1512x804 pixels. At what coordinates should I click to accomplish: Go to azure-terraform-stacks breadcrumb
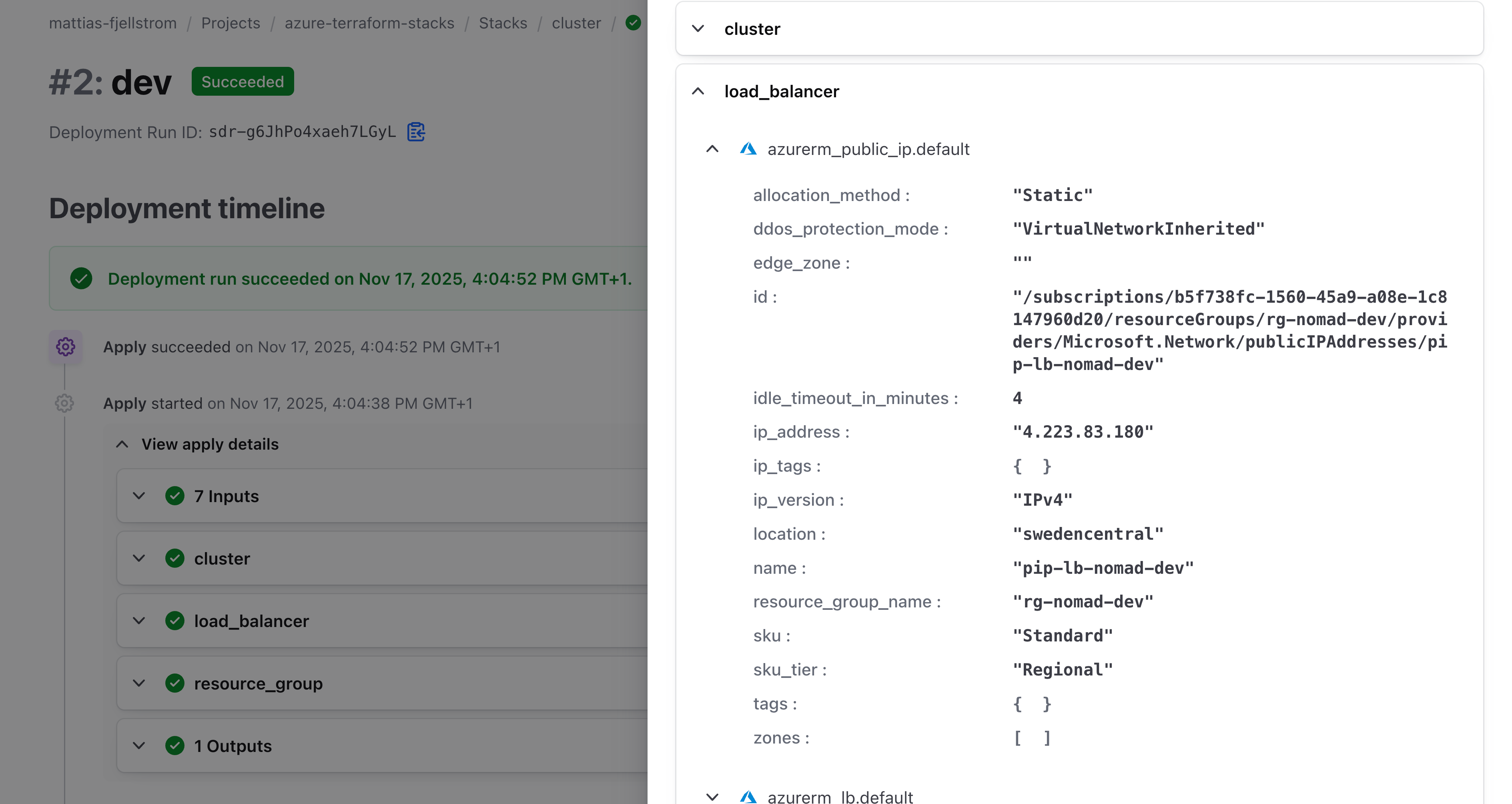click(x=369, y=23)
